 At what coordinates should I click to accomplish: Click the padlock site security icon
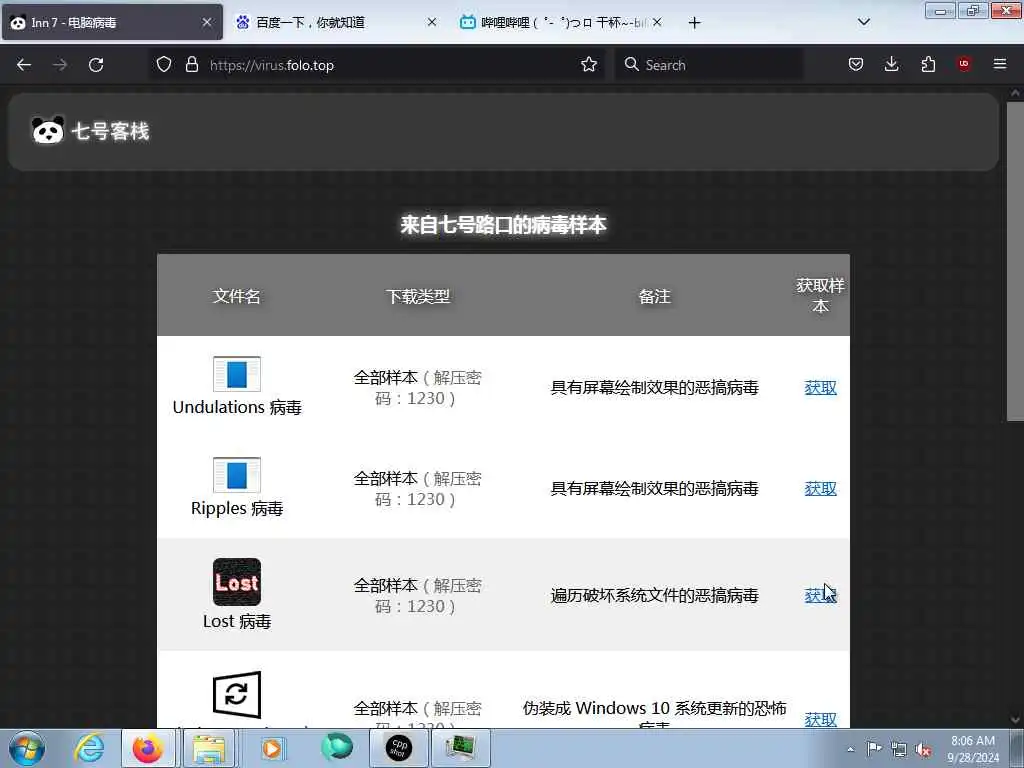click(191, 65)
